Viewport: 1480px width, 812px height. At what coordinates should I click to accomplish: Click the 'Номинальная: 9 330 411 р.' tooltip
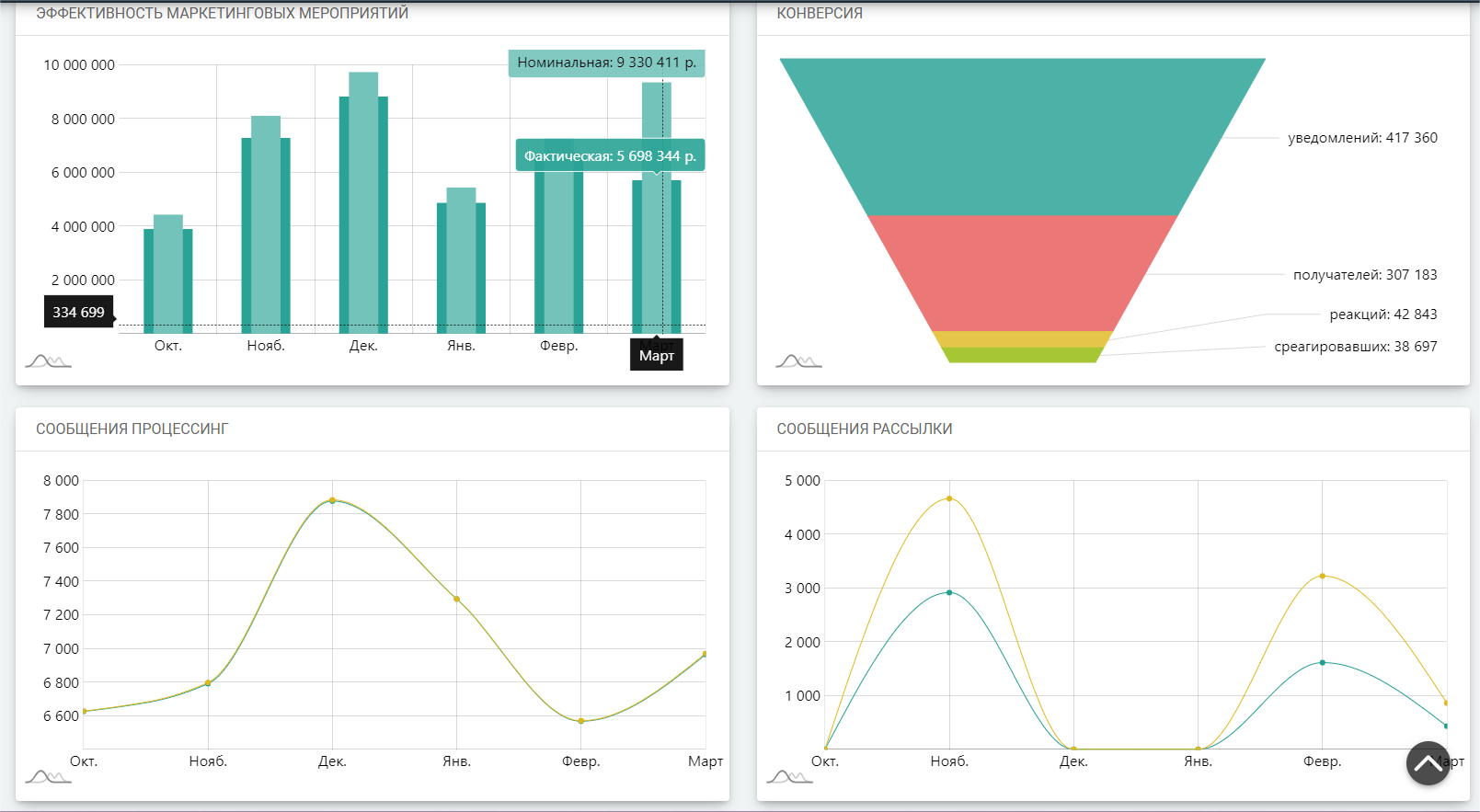(x=606, y=63)
